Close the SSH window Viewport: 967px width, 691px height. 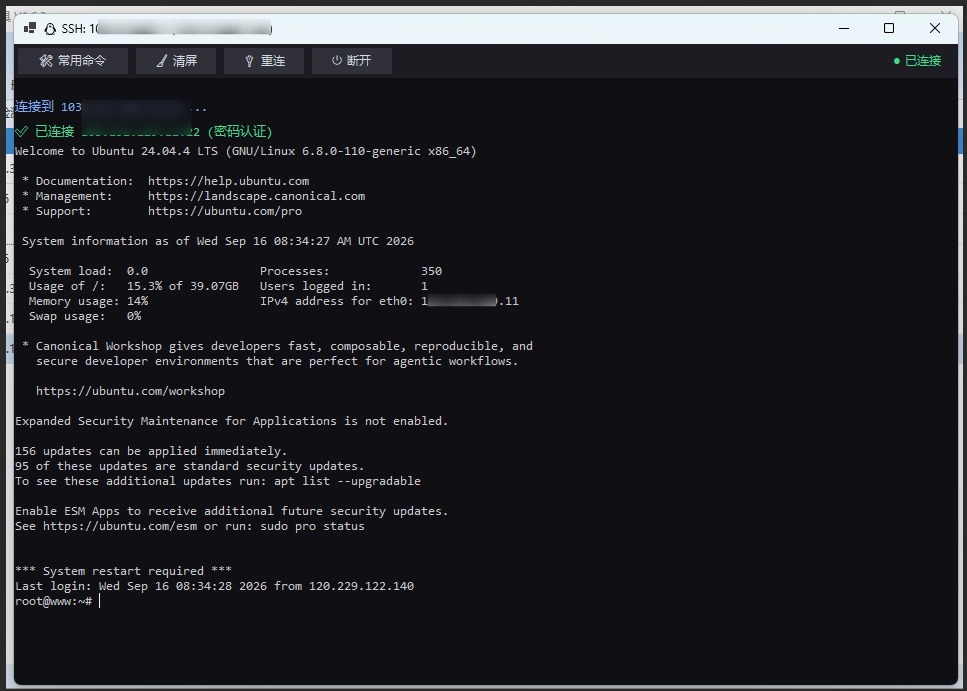click(934, 28)
